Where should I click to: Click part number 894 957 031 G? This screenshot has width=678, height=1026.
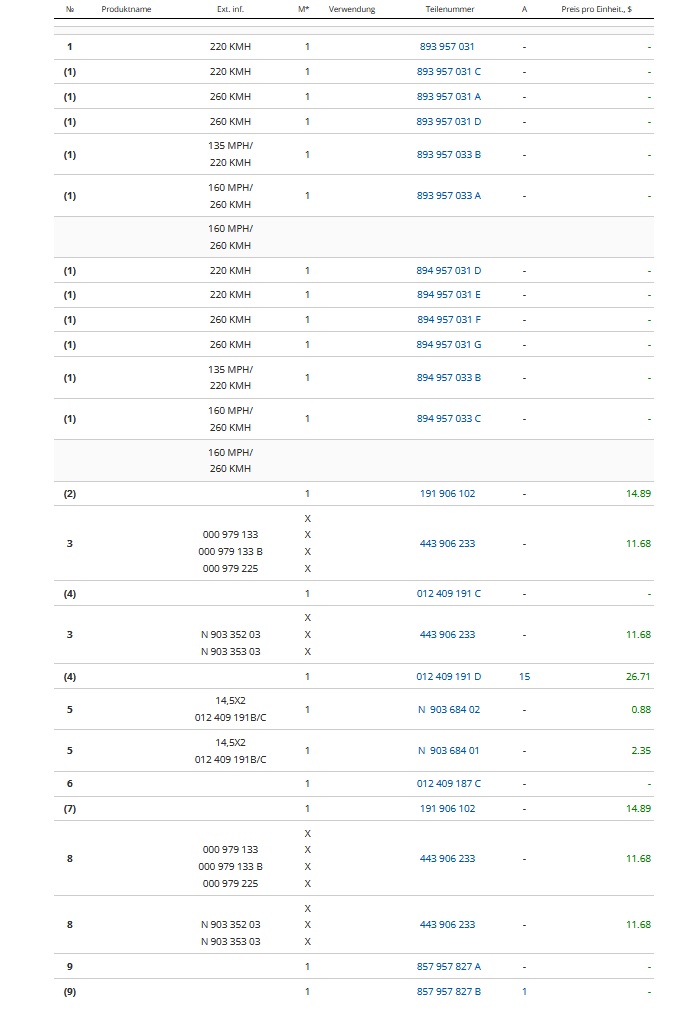point(448,345)
